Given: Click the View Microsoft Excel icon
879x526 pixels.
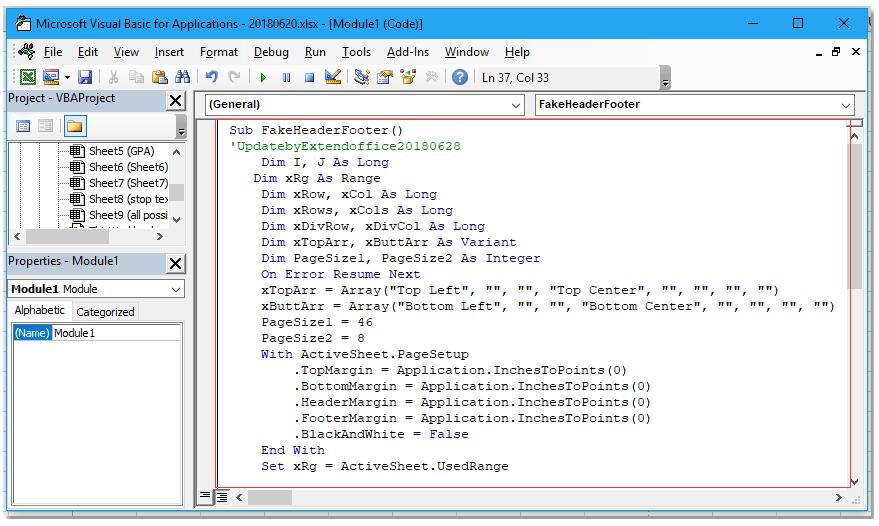Looking at the screenshot, I should (28, 77).
